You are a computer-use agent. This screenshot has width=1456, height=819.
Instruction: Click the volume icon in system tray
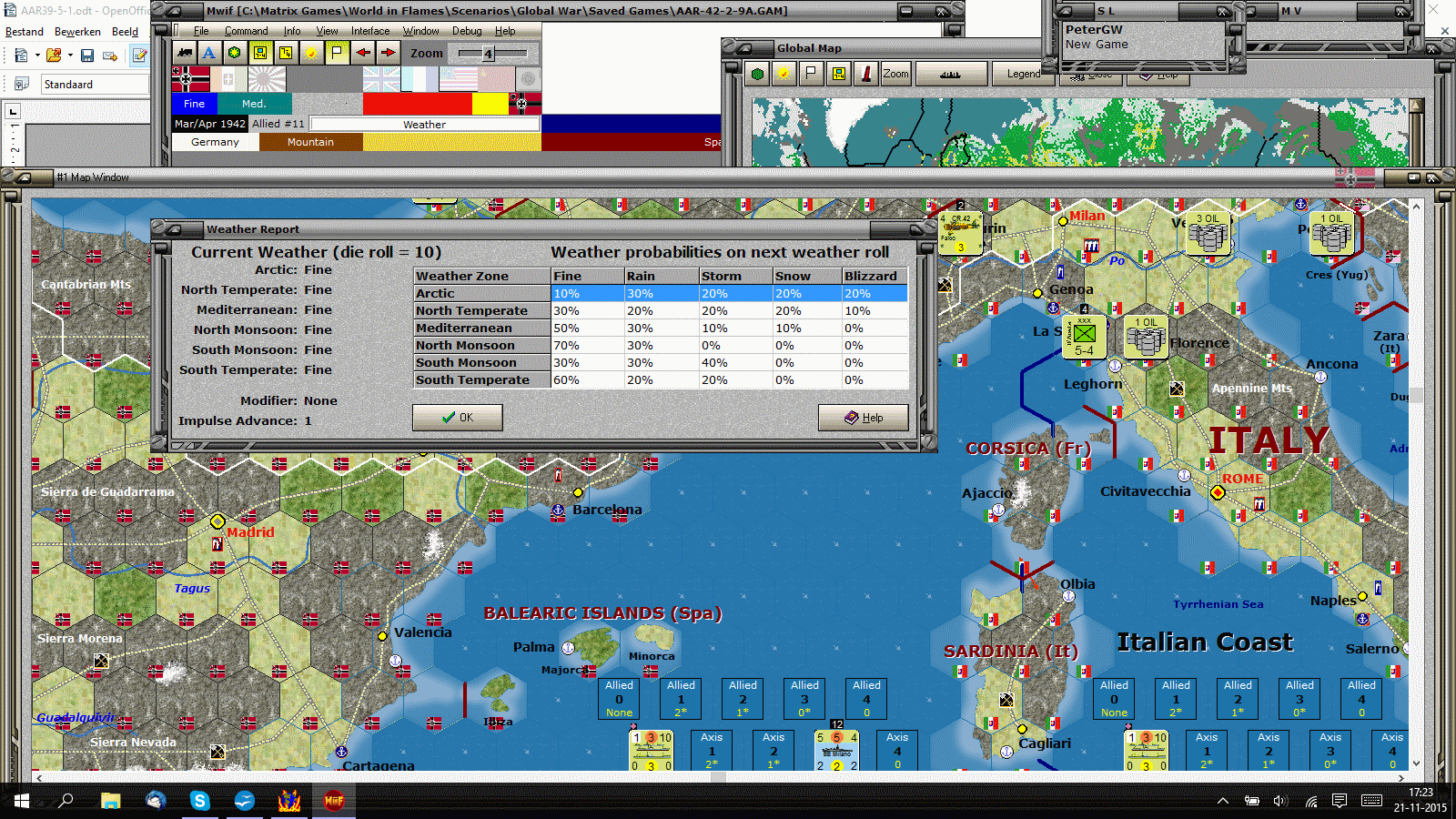tap(1281, 801)
